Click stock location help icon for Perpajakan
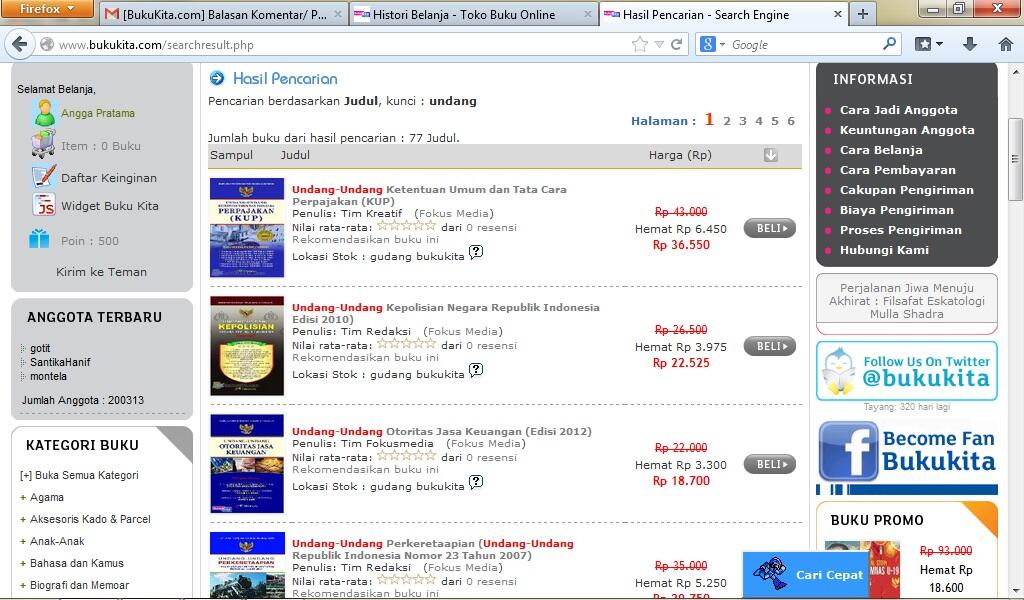The width and height of the screenshot is (1024, 600). [476, 251]
